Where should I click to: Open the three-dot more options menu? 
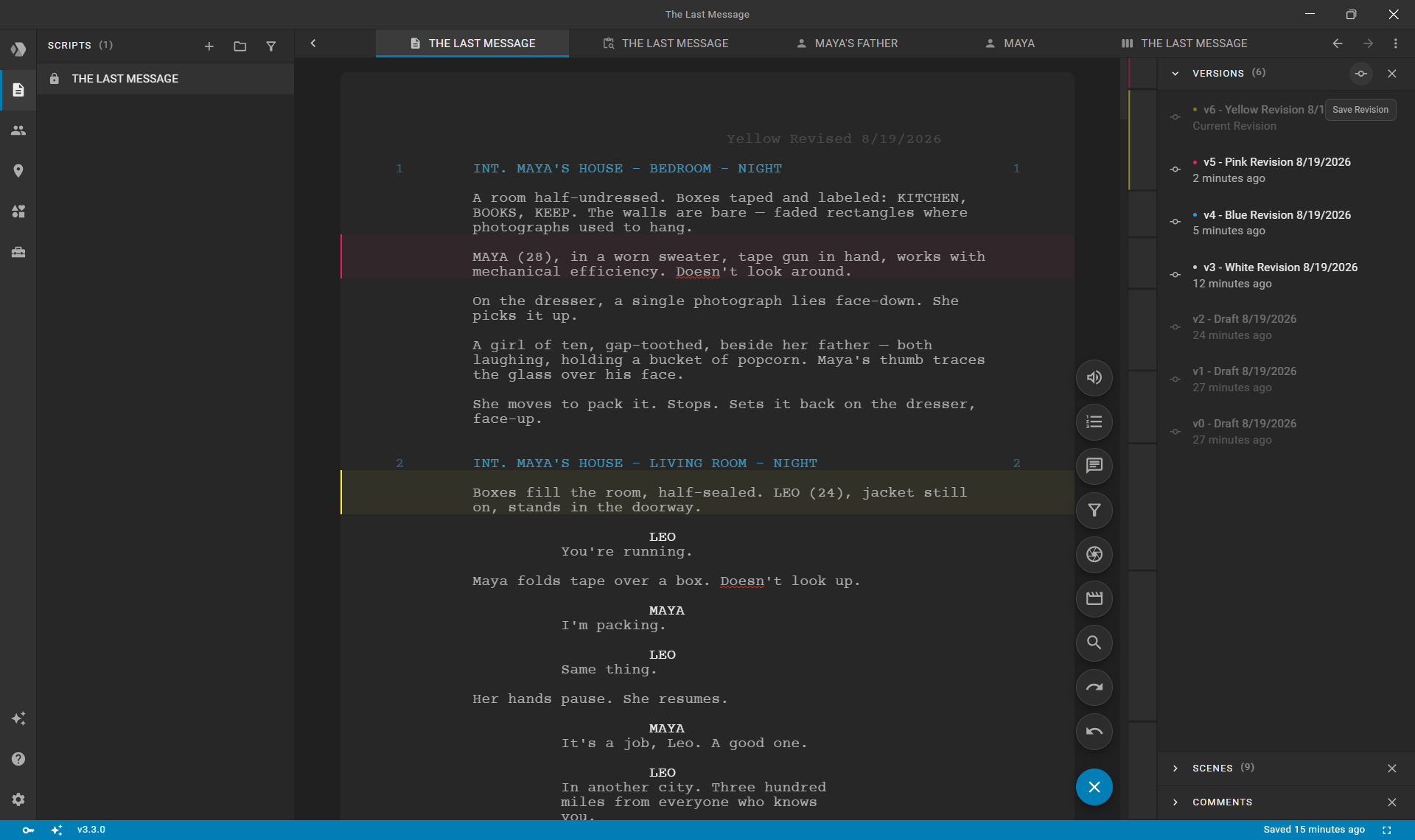[1396, 43]
